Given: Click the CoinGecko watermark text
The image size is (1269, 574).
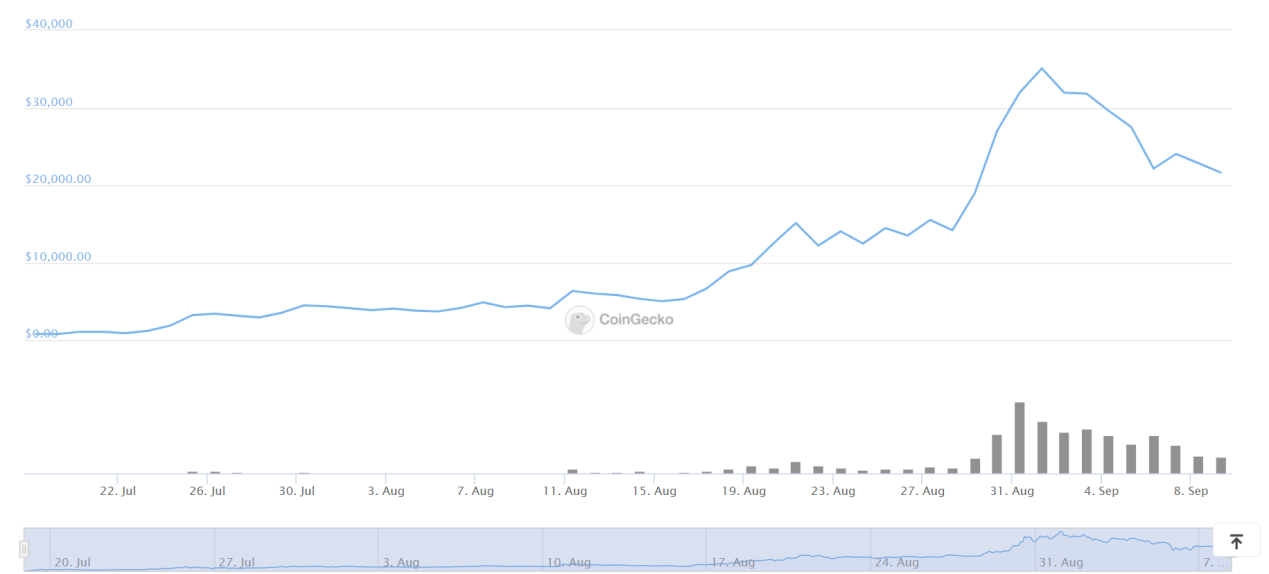Looking at the screenshot, I should (636, 320).
